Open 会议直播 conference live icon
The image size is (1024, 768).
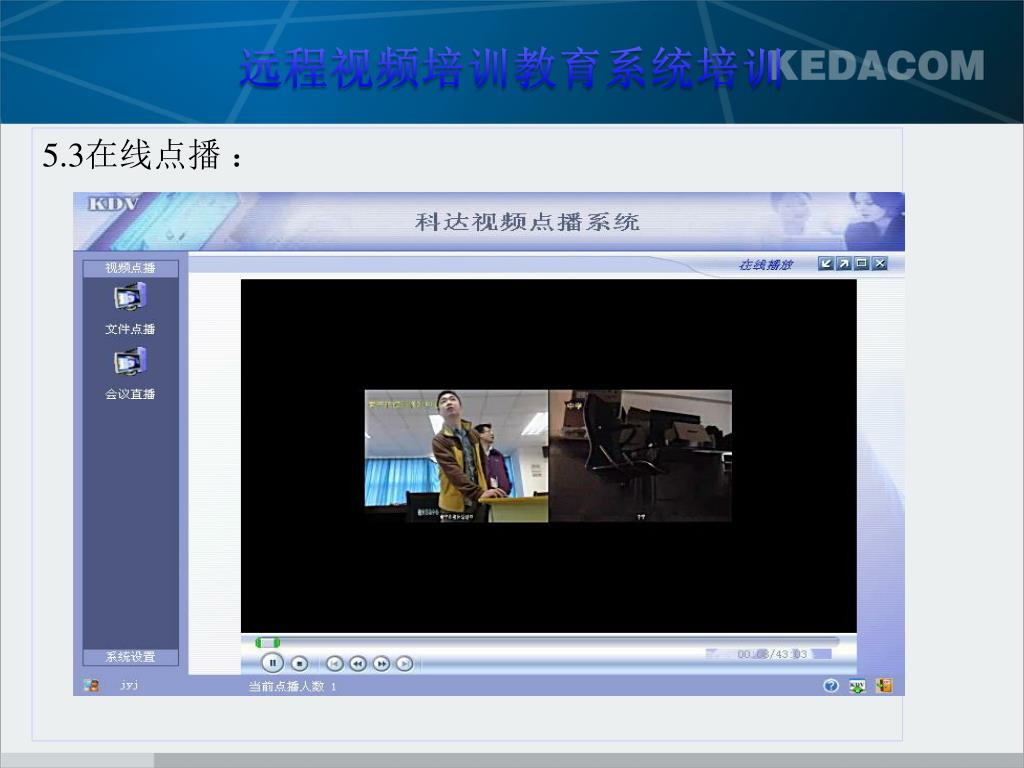pyautogui.click(x=130, y=362)
